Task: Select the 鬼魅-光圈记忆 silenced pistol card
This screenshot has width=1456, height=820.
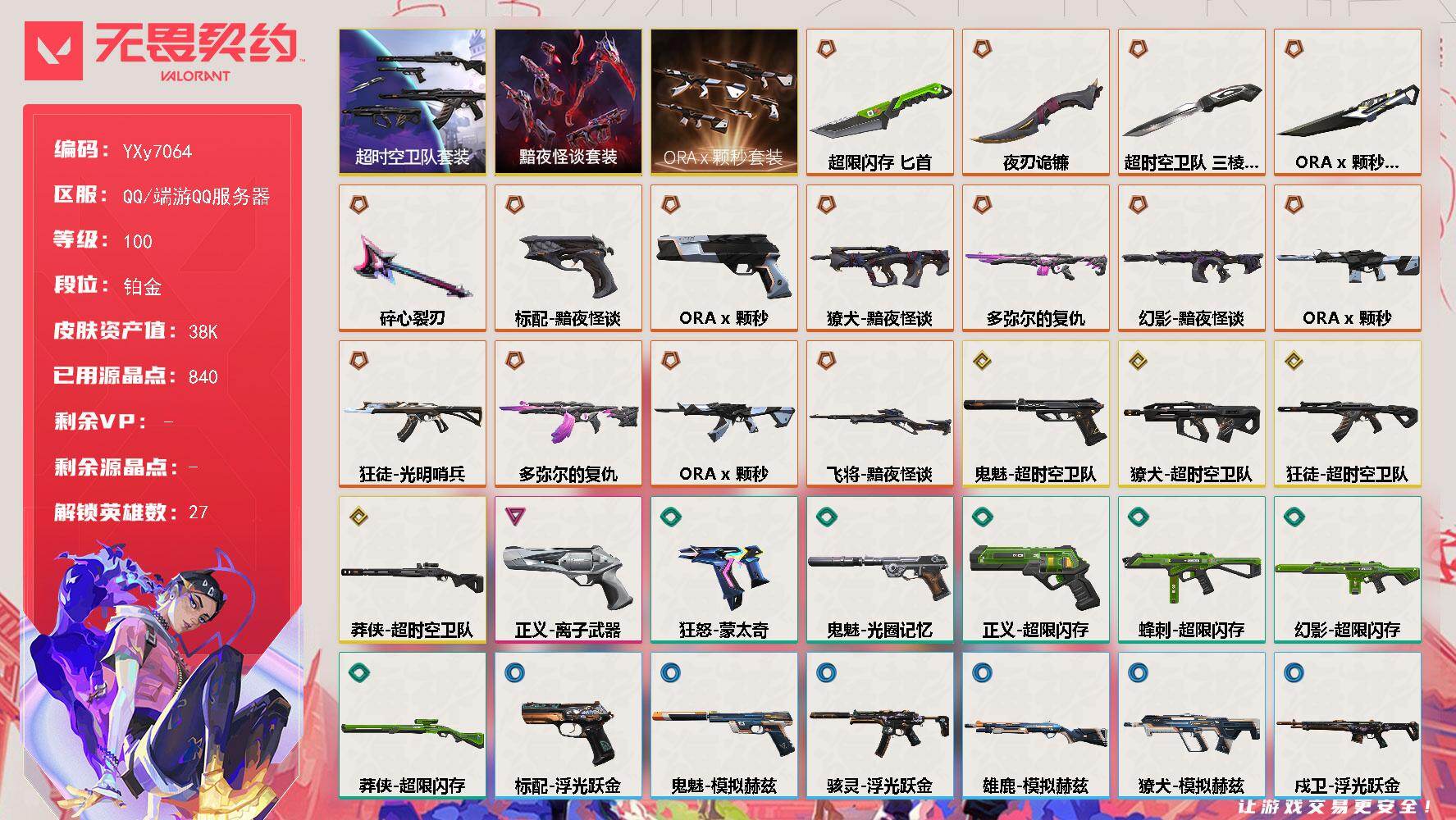Action: pyautogui.click(x=880, y=570)
